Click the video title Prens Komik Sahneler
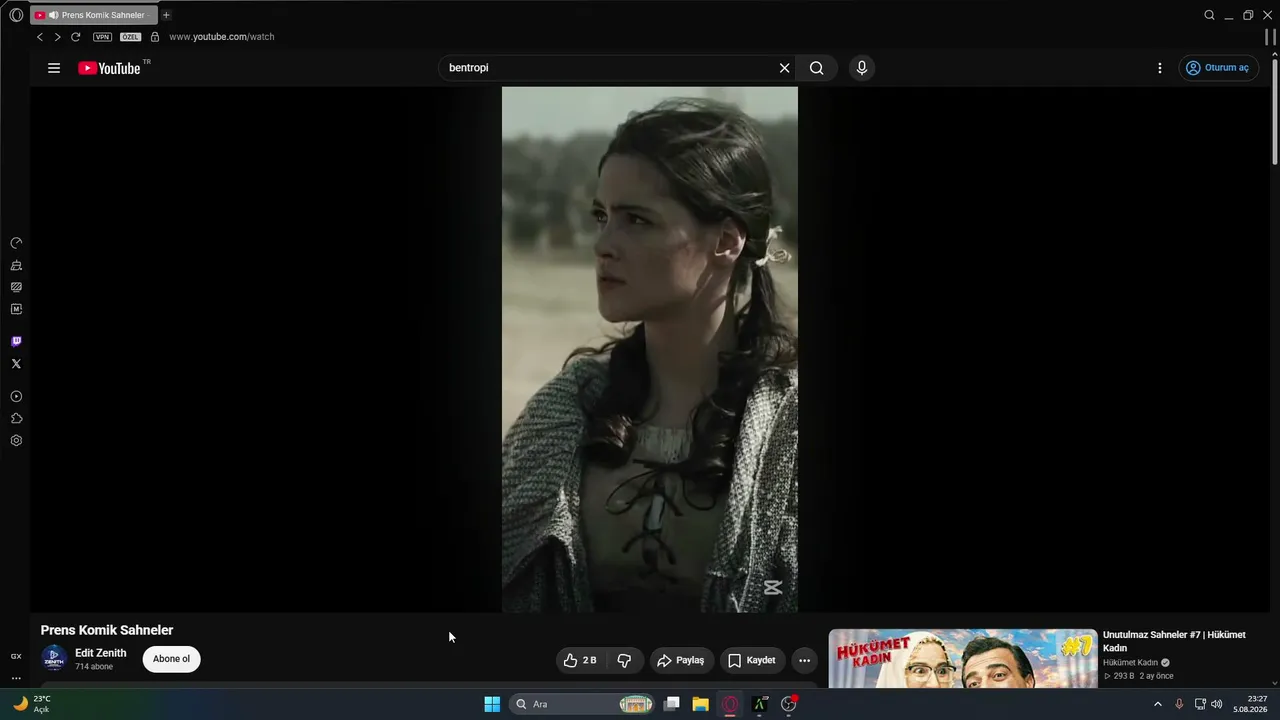 click(107, 630)
